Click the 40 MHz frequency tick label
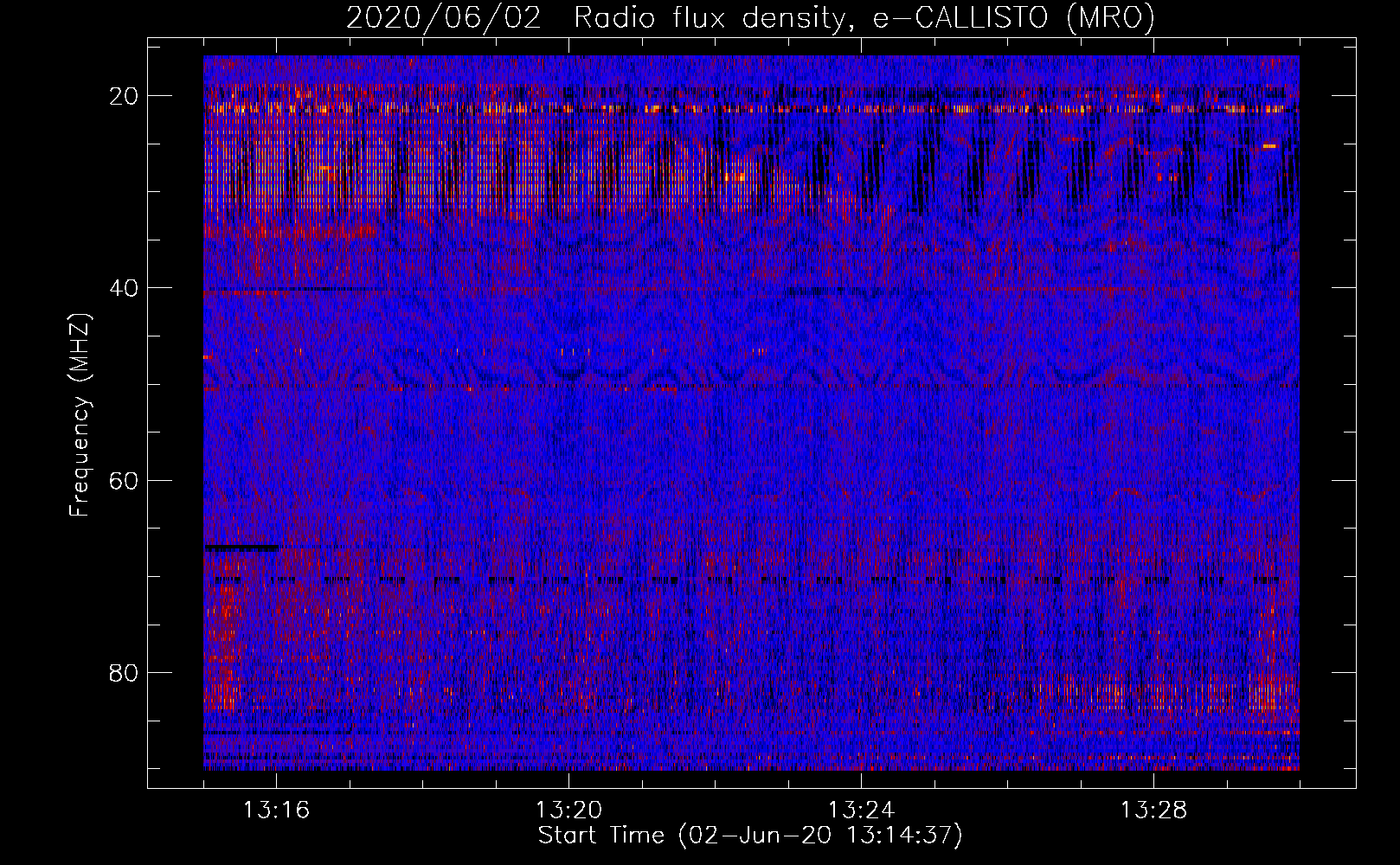Image resolution: width=1400 pixels, height=865 pixels. 125,288
